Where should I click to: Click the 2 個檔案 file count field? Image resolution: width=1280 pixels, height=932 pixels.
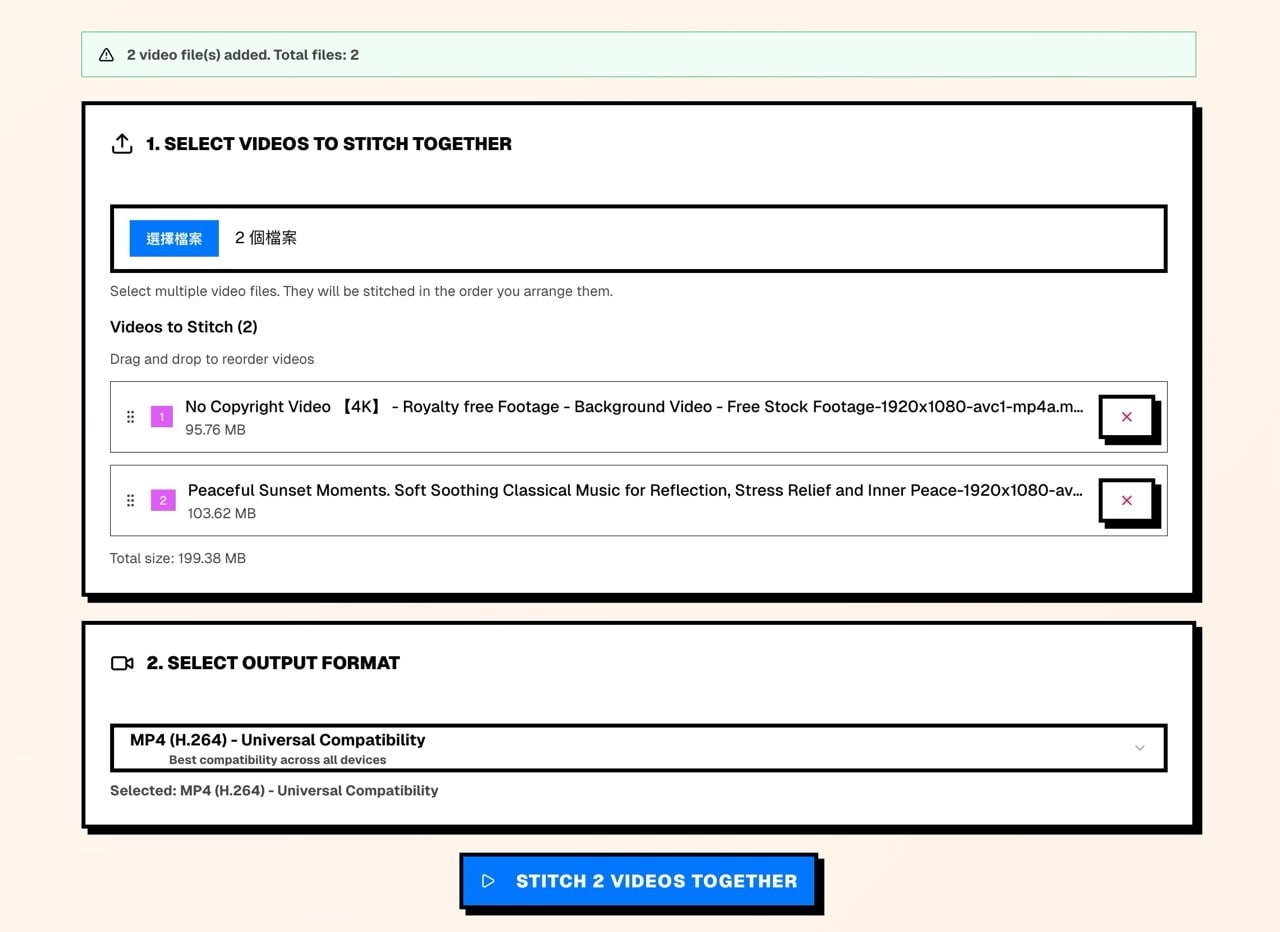pyautogui.click(x=266, y=238)
